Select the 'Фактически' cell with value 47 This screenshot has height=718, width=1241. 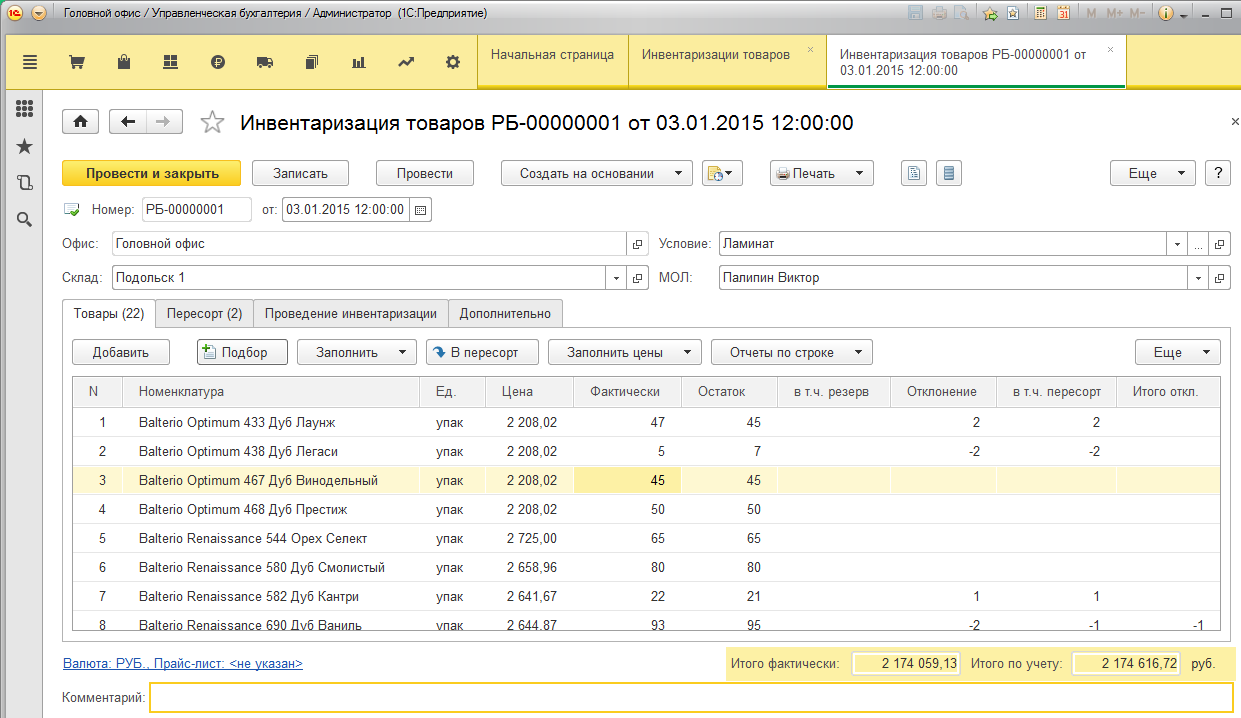click(x=627, y=423)
